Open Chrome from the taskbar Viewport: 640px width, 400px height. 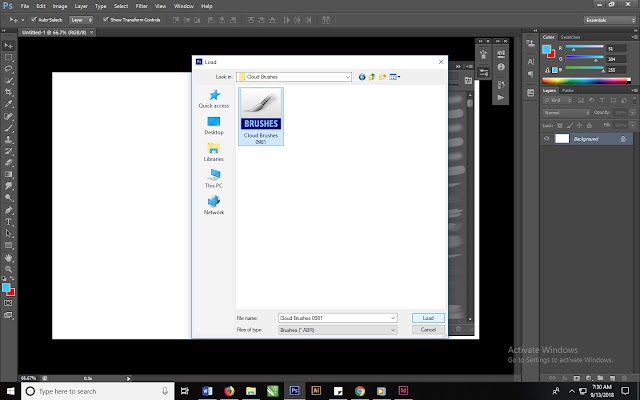coord(360,391)
